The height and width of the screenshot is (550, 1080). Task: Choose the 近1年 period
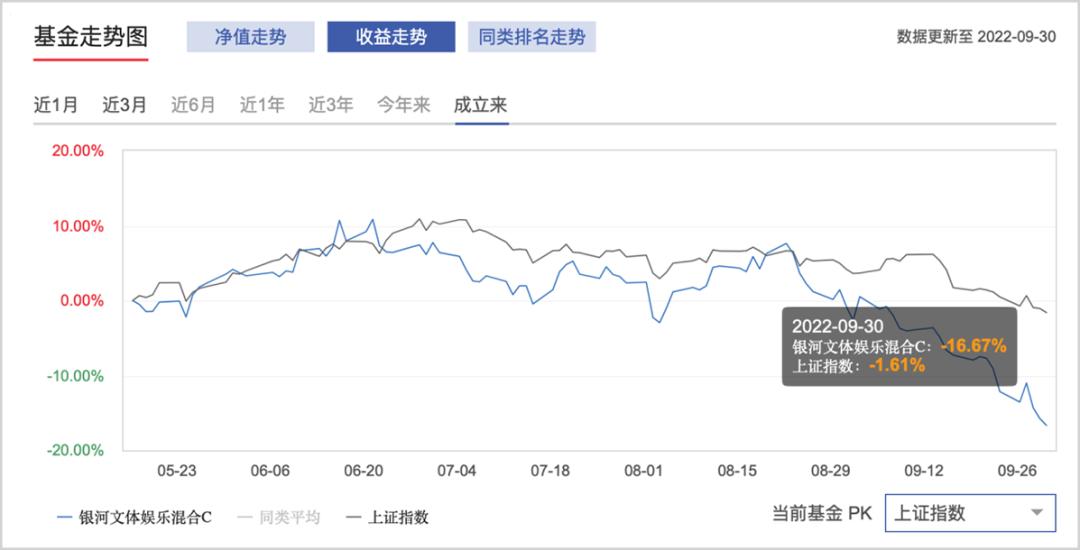[262, 104]
